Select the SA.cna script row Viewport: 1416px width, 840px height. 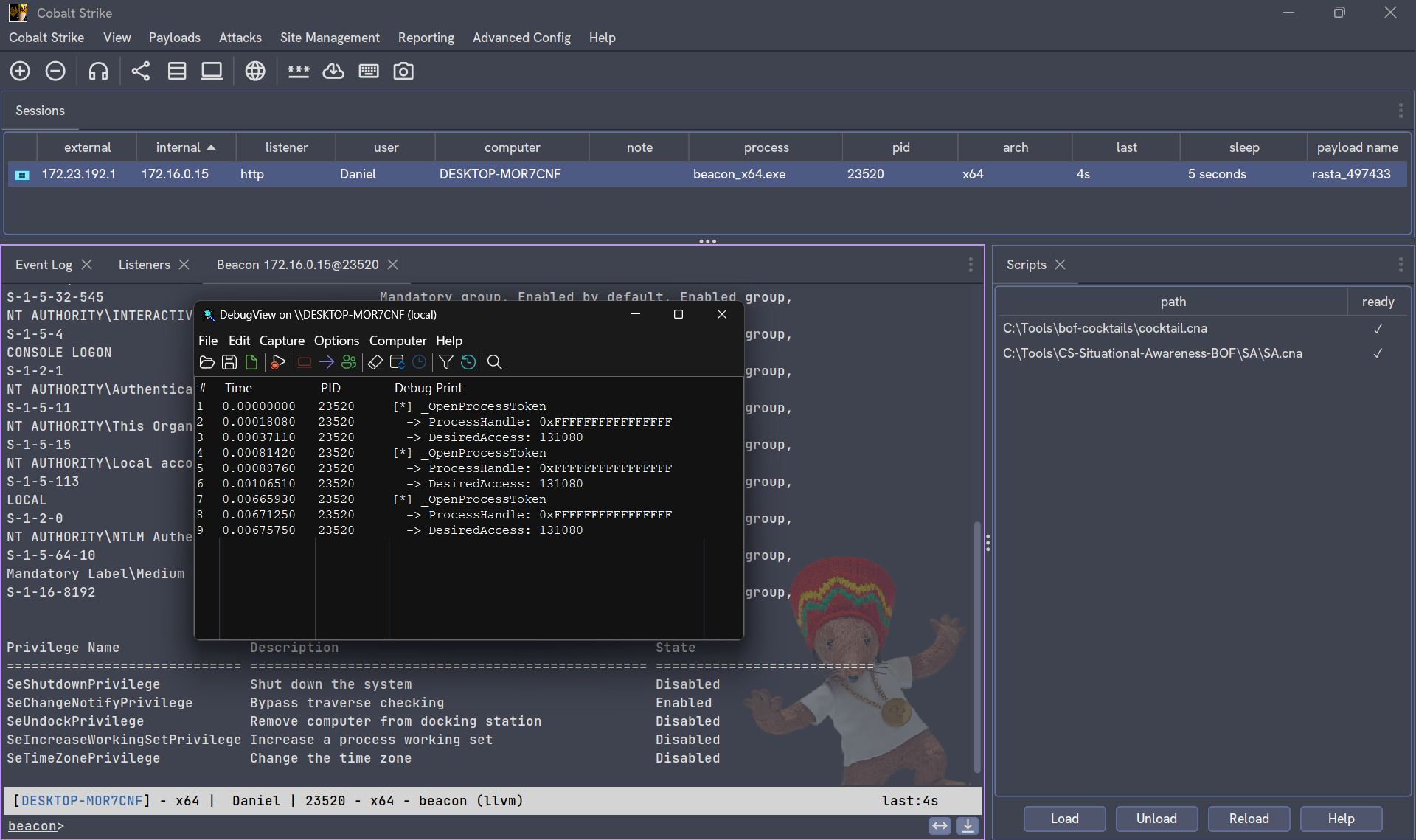coord(1202,353)
